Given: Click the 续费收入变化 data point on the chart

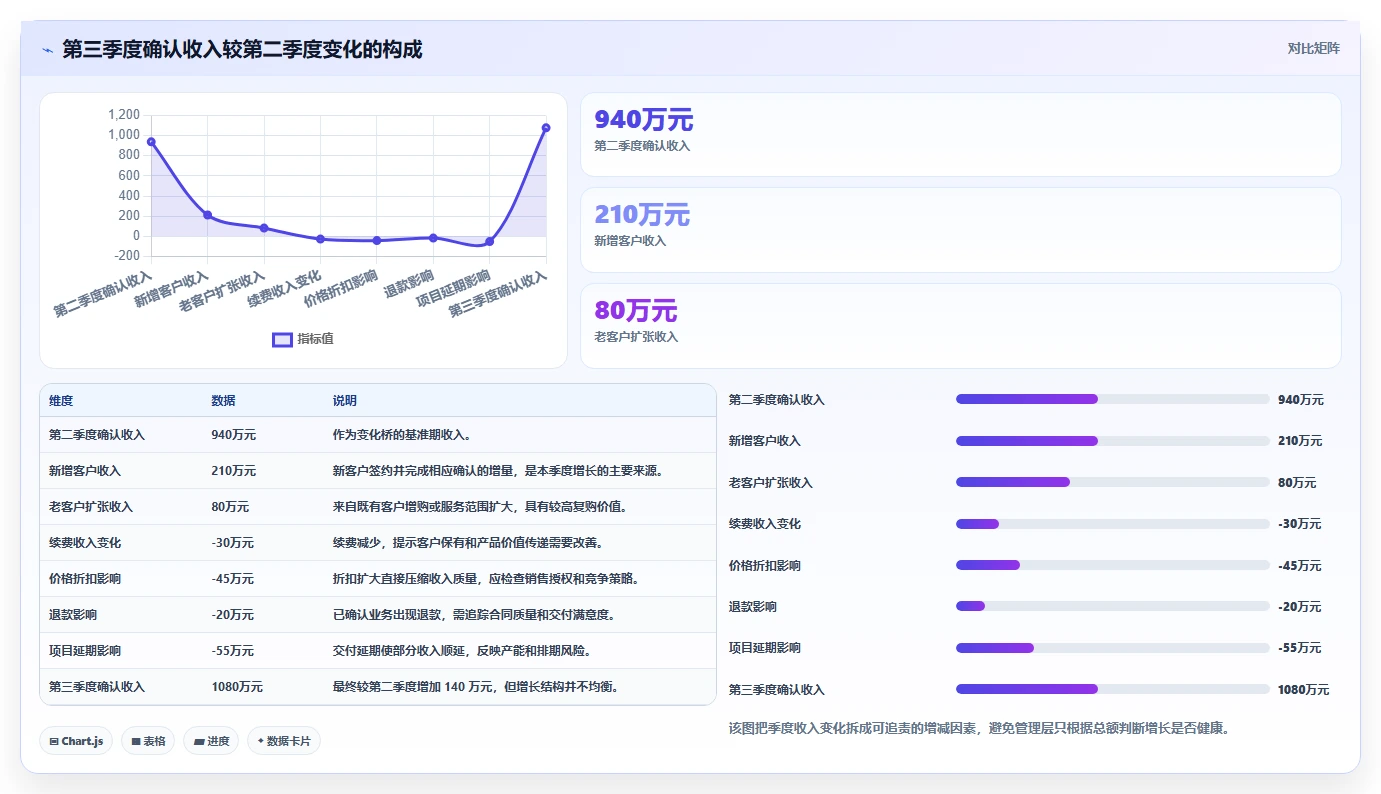Looking at the screenshot, I should [320, 239].
